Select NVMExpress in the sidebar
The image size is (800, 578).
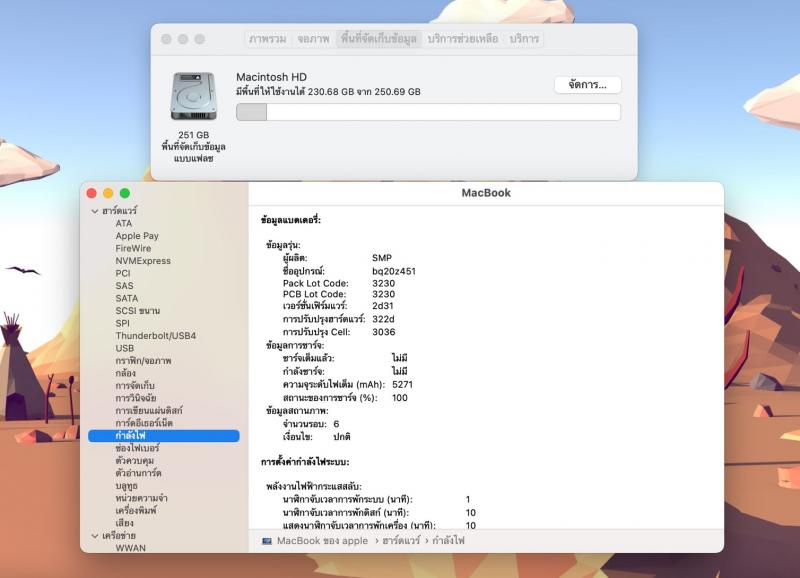[x=143, y=261]
